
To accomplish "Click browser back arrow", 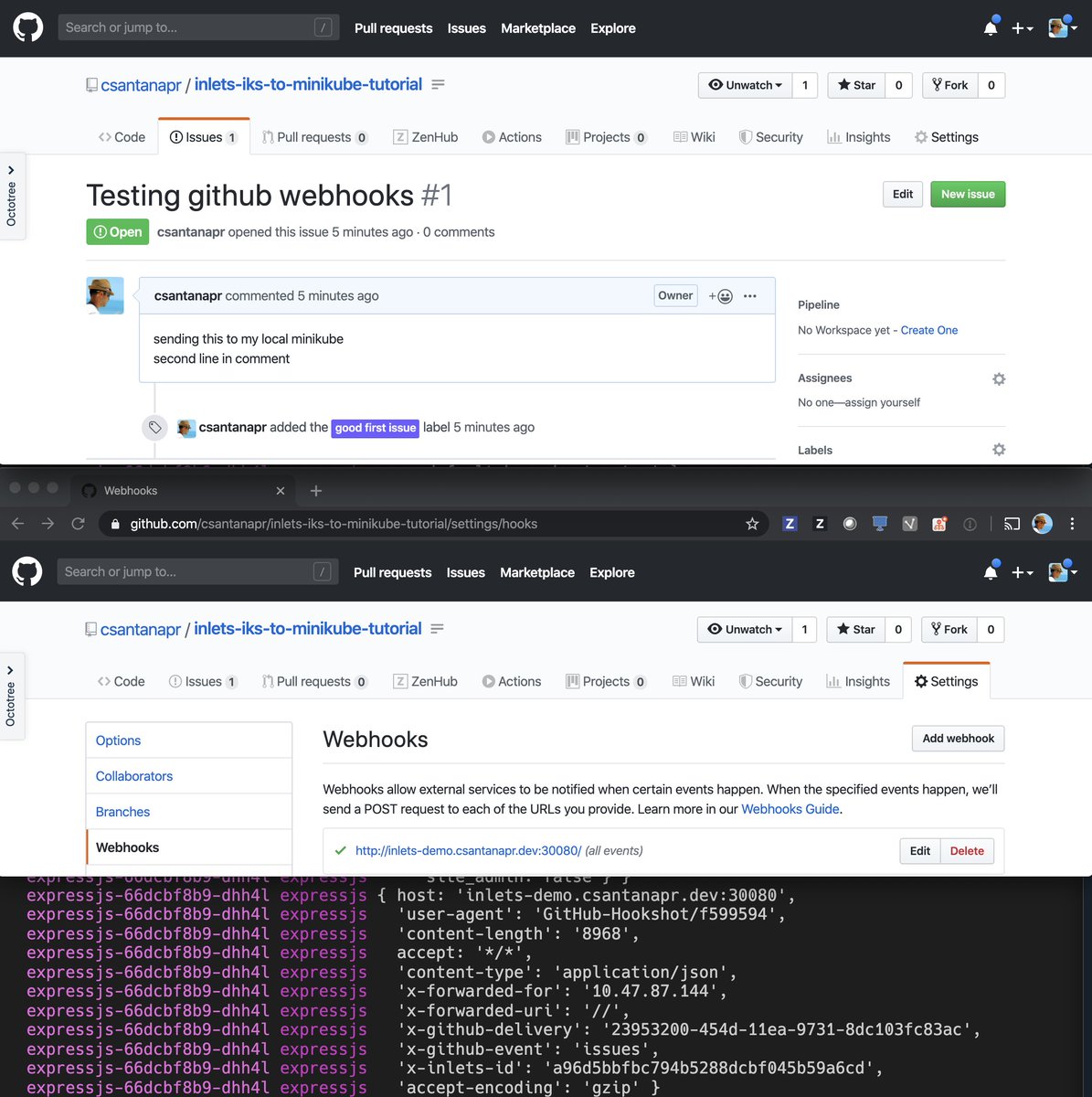I will pyautogui.click(x=18, y=524).
